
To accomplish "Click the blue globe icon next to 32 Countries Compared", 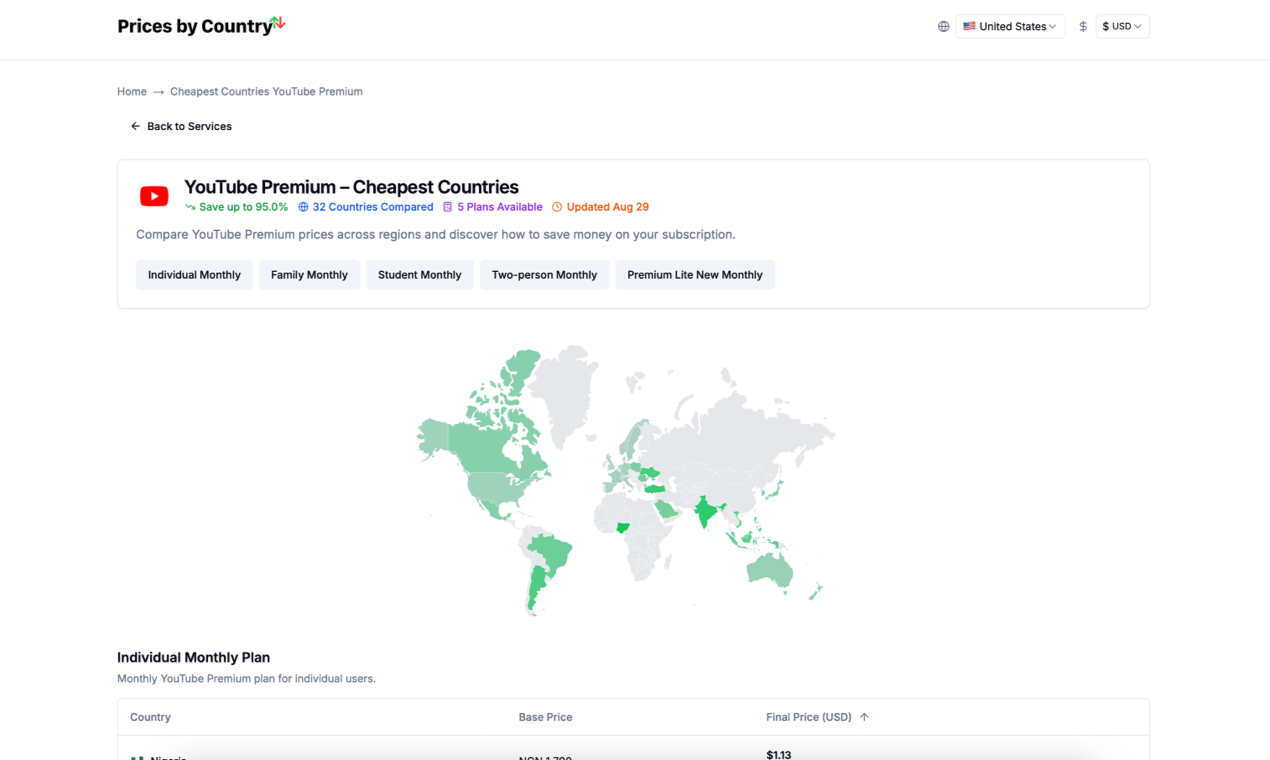I will point(302,206).
